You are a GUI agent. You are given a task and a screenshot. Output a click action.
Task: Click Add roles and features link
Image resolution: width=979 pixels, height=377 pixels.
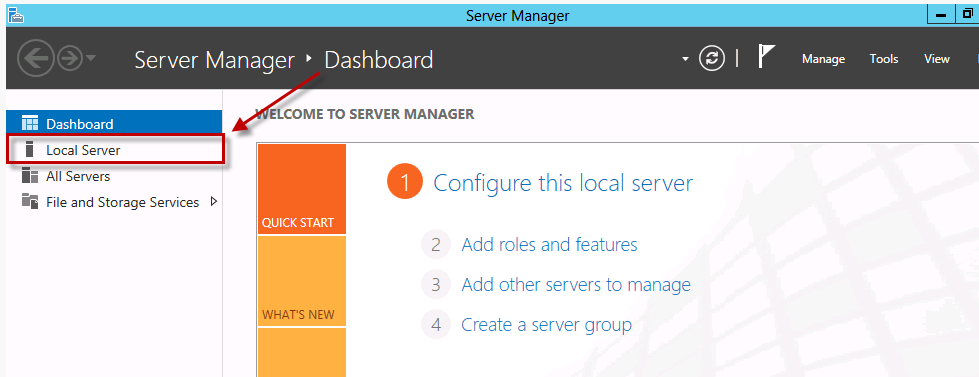pos(549,244)
